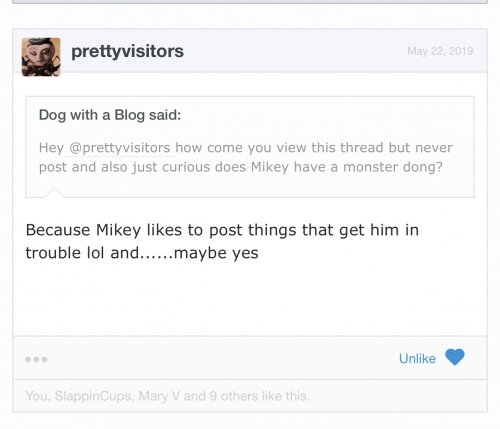Click the blue heart icon
This screenshot has height=429, width=500.
click(455, 357)
